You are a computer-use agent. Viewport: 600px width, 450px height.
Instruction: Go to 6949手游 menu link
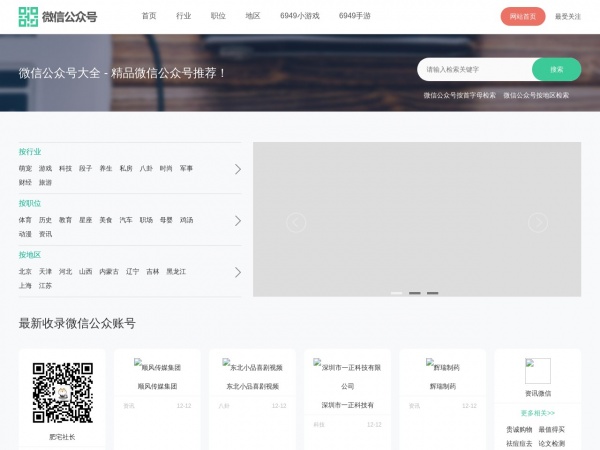point(355,16)
